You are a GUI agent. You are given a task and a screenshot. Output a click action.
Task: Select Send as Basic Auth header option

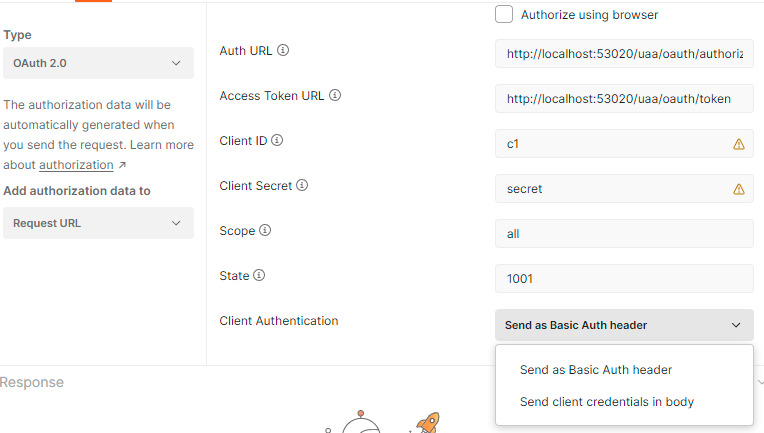pos(596,370)
